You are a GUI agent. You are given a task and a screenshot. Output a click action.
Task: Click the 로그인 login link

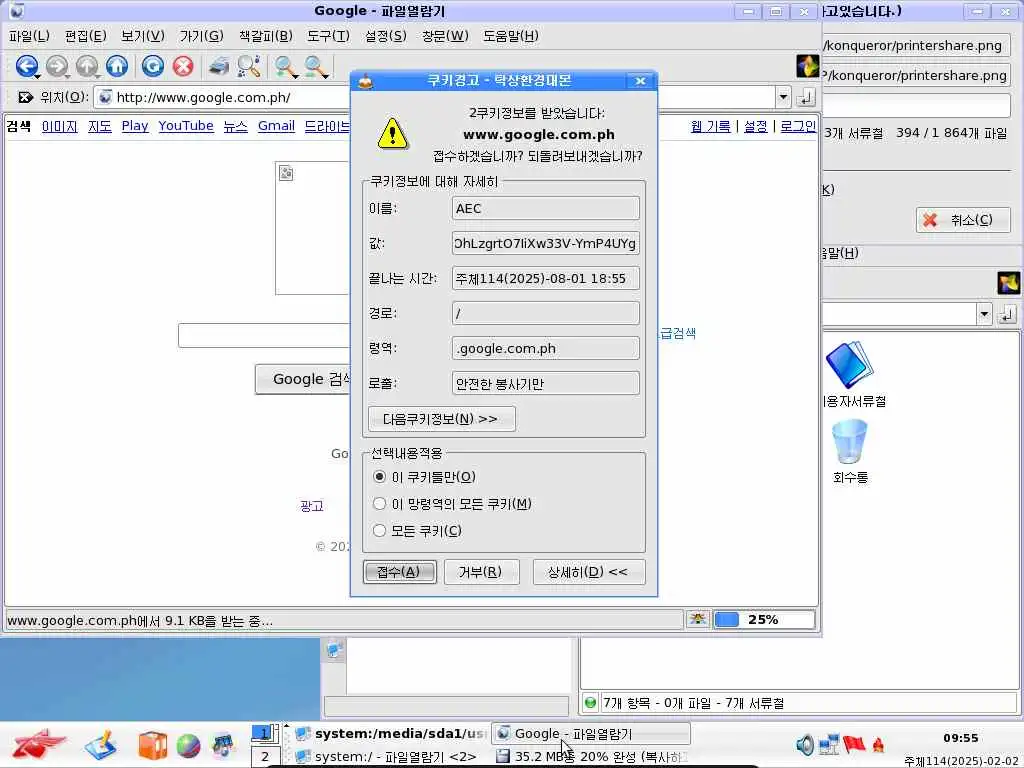(798, 125)
